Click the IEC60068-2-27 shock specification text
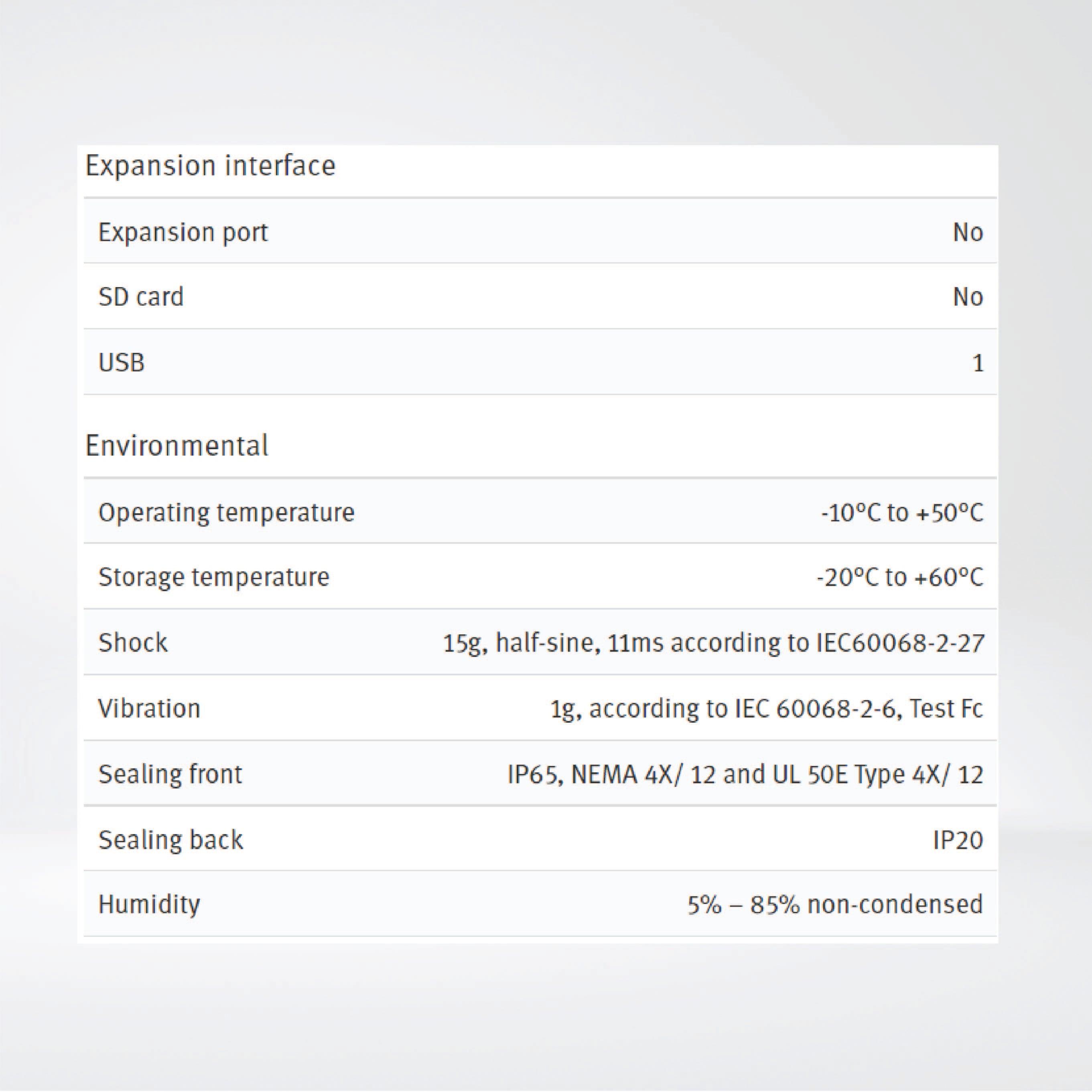Screen dimensions: 1092x1092 click(713, 643)
